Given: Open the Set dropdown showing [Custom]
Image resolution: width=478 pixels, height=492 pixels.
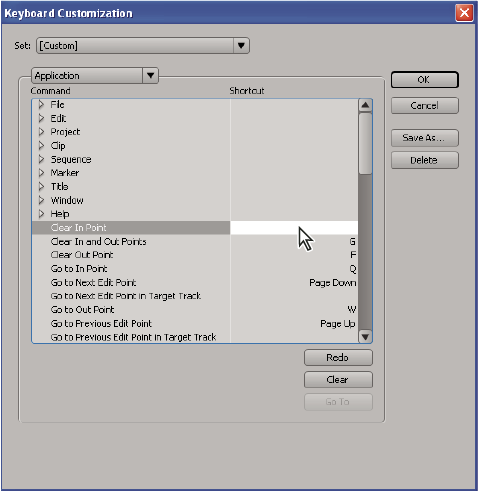Looking at the screenshot, I should [143, 46].
